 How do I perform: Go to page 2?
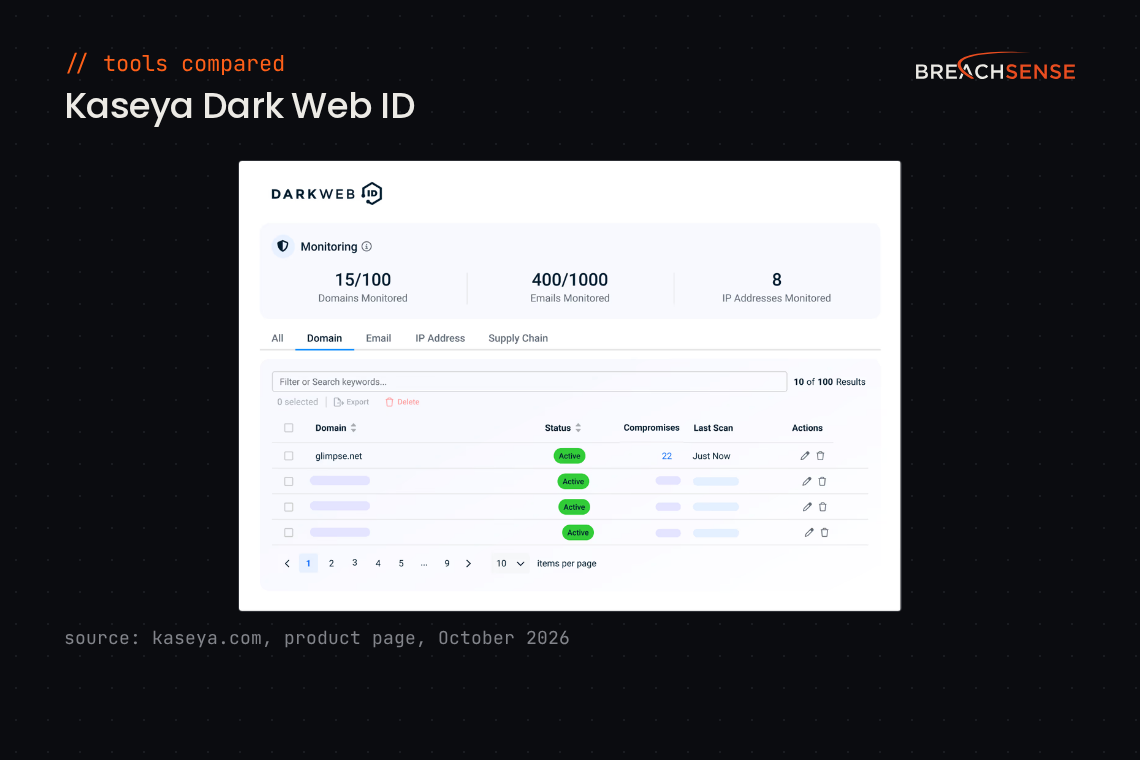[x=332, y=564]
